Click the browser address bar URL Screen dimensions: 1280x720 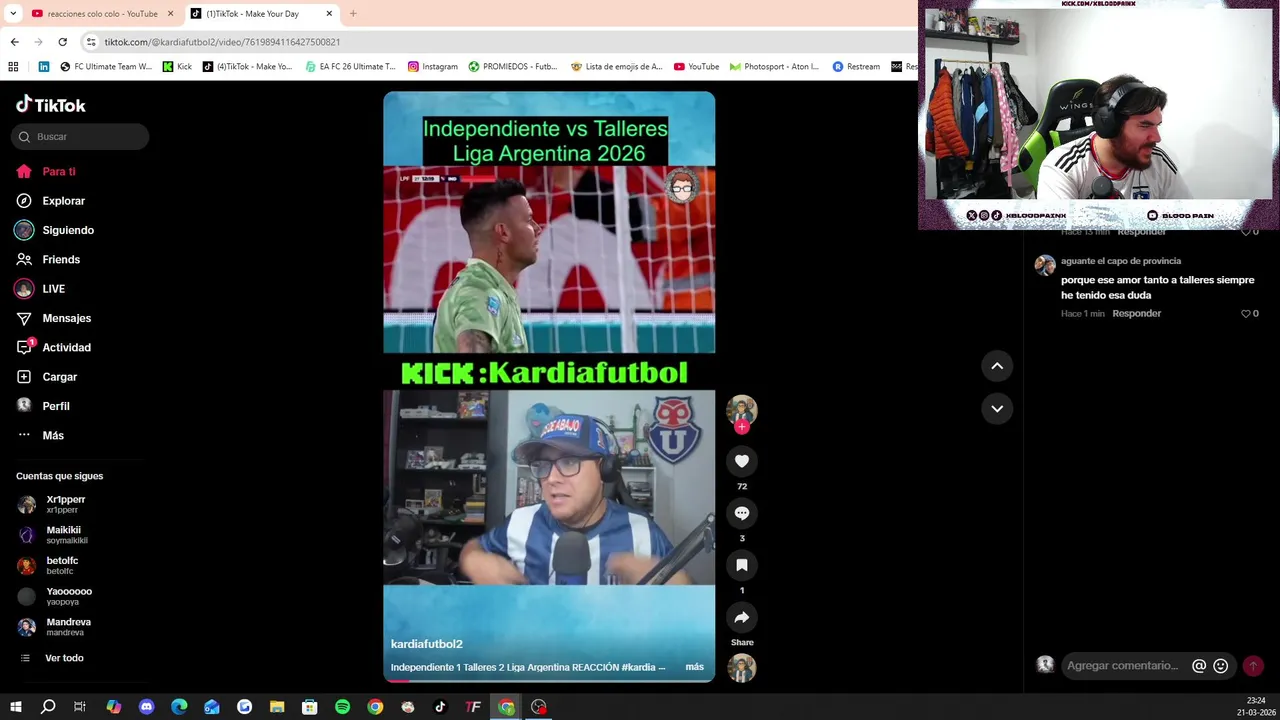[222, 42]
